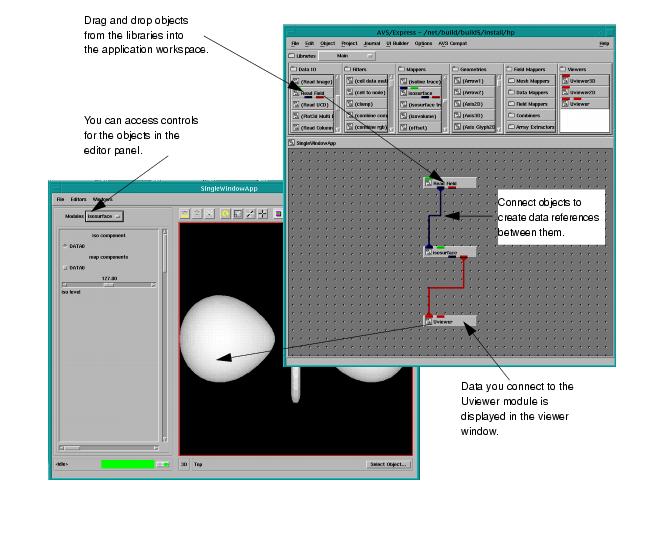Image resolution: width=672 pixels, height=552 pixels.
Task: Select the Uviewer node in the workspace
Action: point(448,322)
